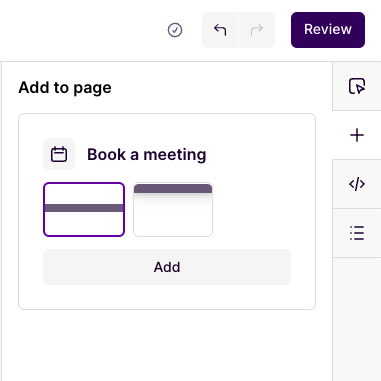This screenshot has width=381, height=381.
Task: Add the Book a meeting block
Action: [x=167, y=267]
